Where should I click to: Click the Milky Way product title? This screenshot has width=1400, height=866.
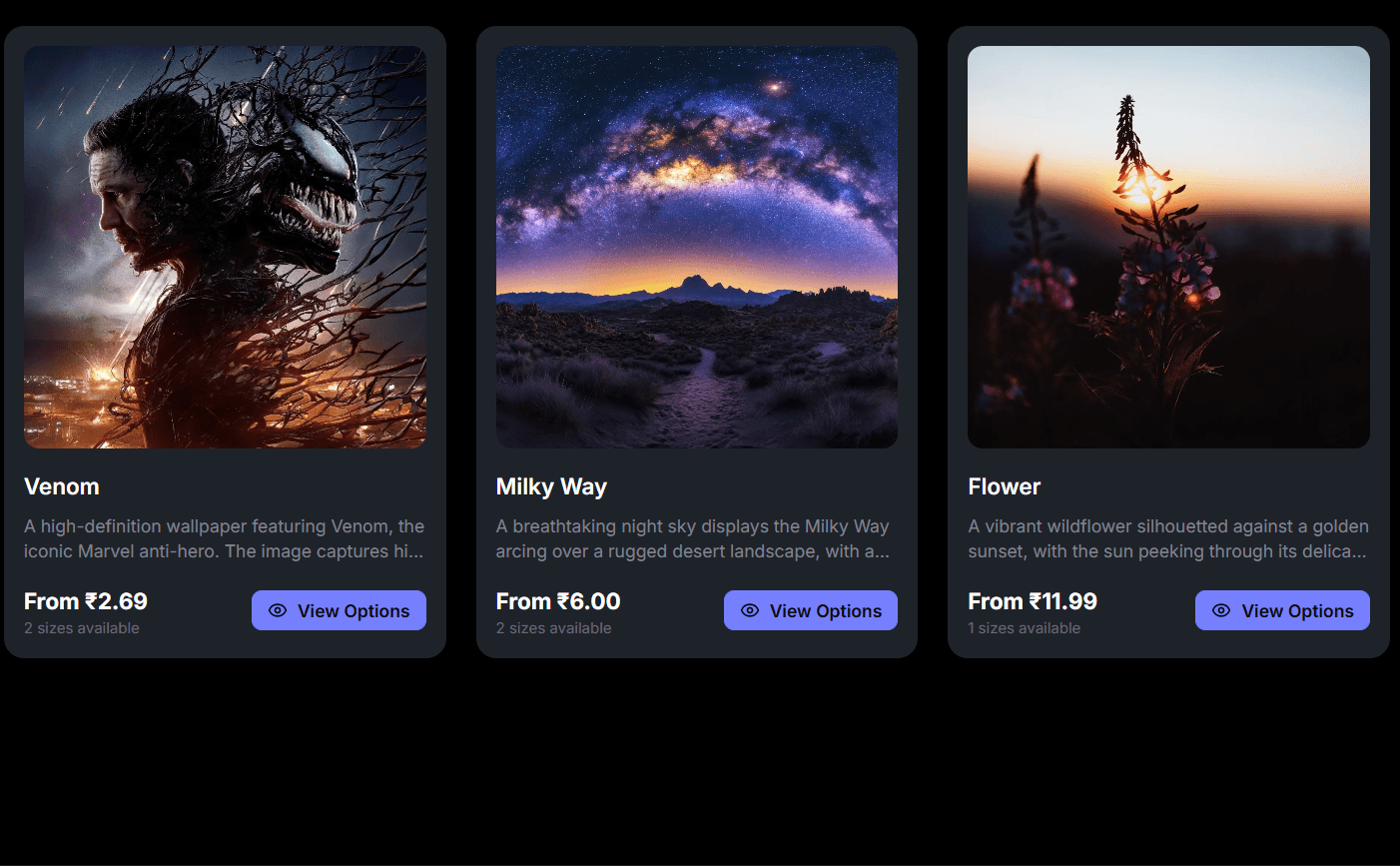point(551,486)
